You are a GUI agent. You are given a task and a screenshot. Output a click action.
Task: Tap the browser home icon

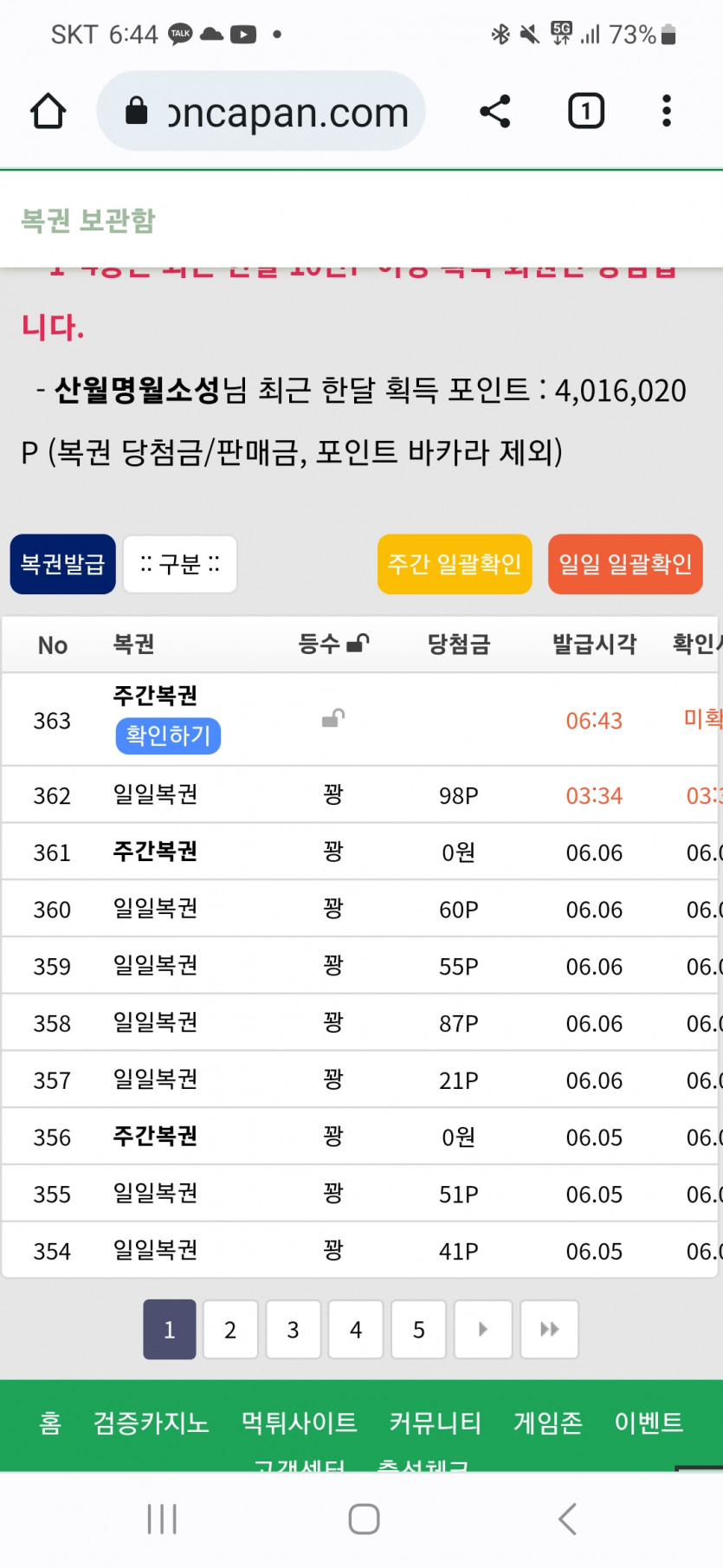(x=48, y=111)
